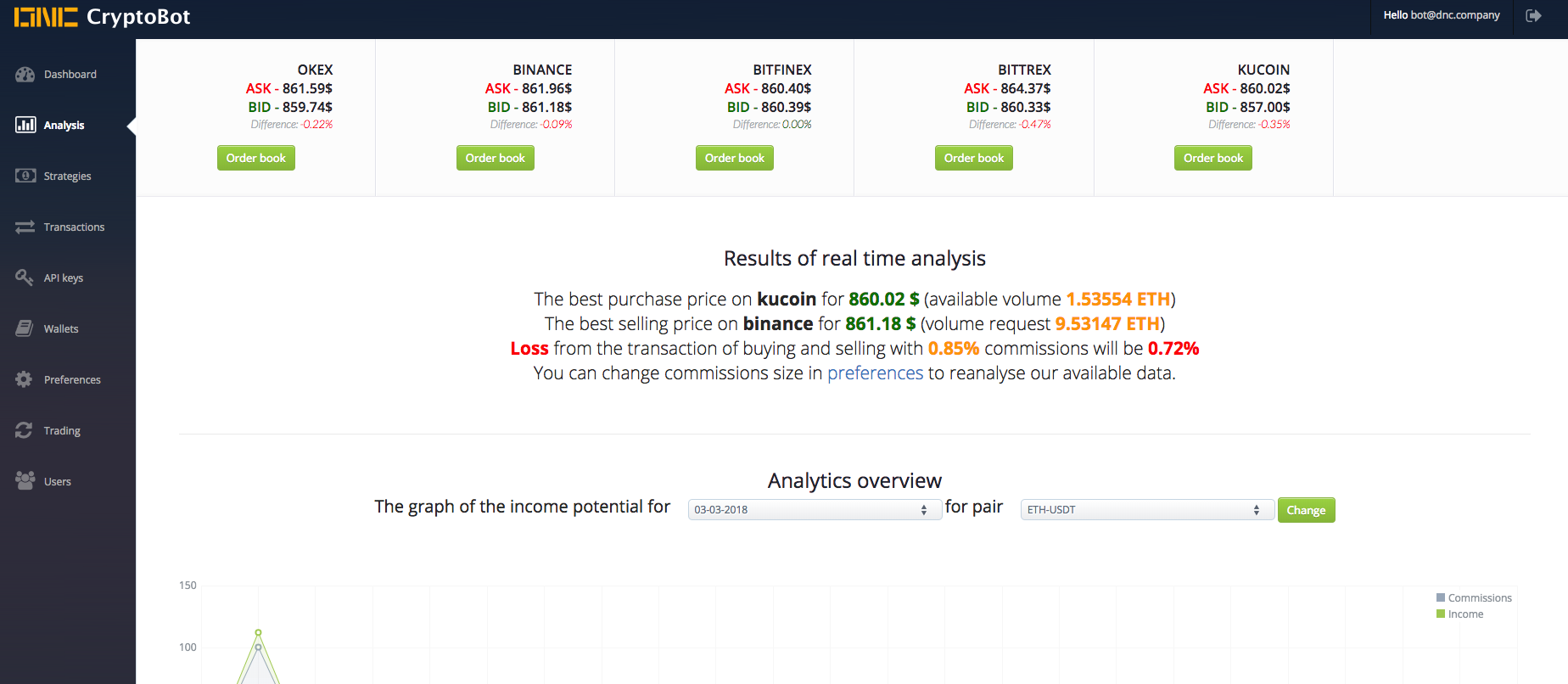Click available volume 1.53554 ETH
This screenshot has height=684, width=1568.
1118,300
